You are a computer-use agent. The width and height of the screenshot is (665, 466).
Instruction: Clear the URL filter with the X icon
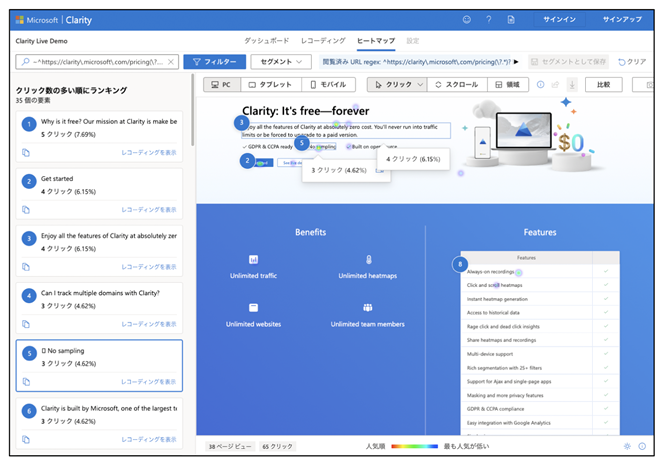tap(170, 62)
